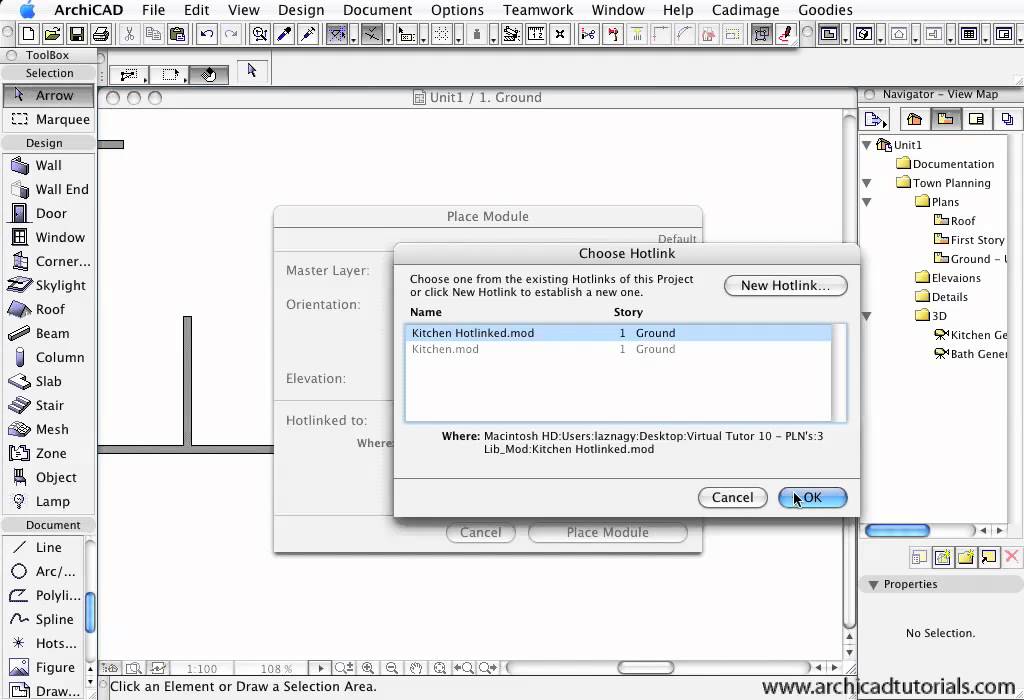Choose the Wall tool
The width and height of the screenshot is (1024, 700).
point(48,165)
